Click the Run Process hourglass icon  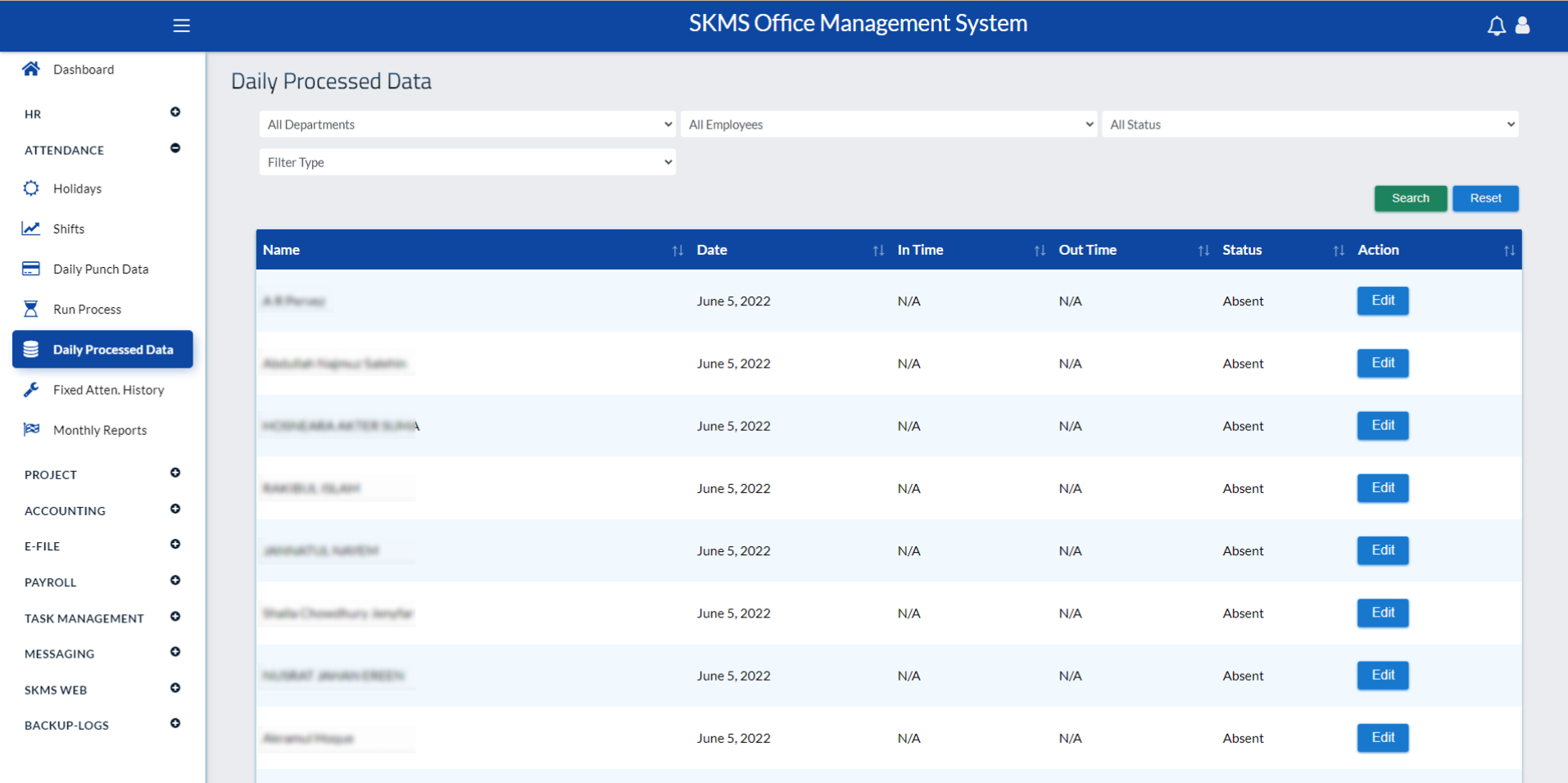(31, 309)
